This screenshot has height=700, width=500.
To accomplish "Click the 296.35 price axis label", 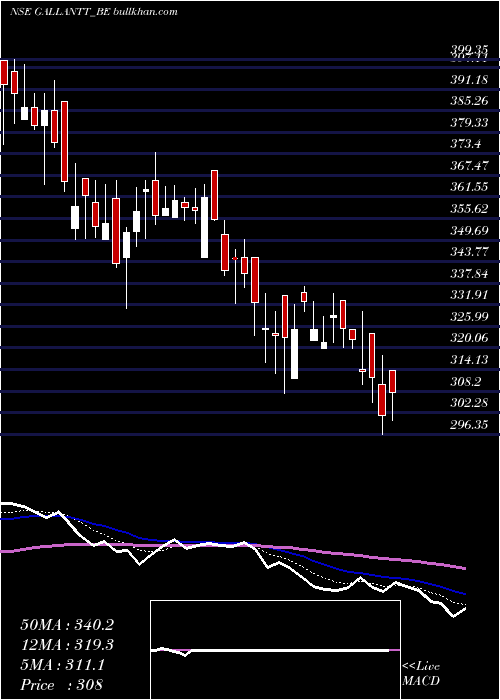I will pyautogui.click(x=469, y=425).
